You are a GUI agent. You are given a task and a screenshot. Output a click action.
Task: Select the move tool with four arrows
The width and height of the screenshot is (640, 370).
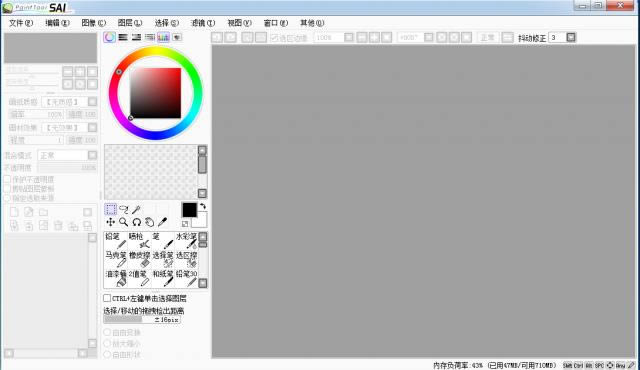point(110,222)
